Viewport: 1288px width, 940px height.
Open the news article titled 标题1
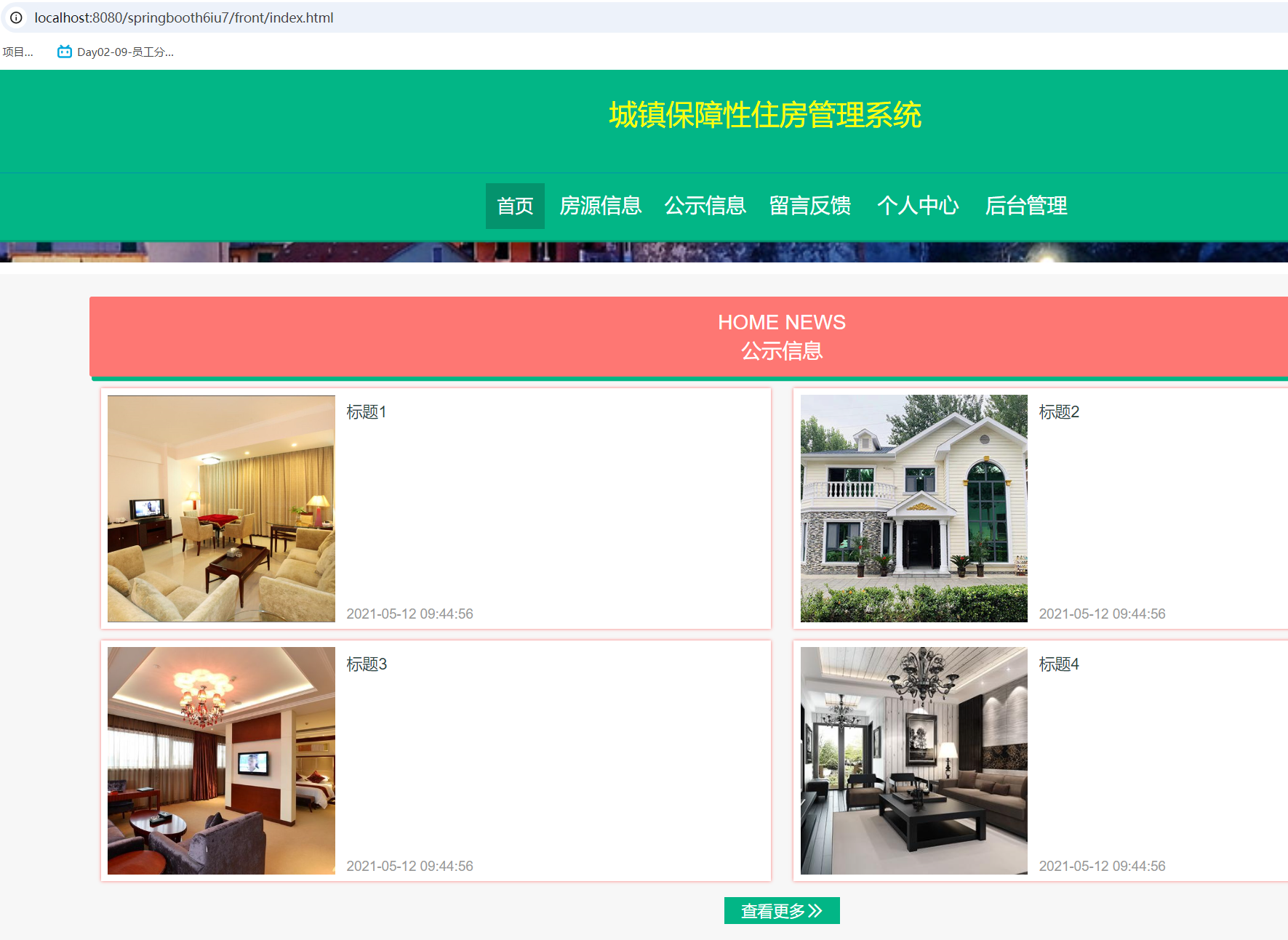(366, 411)
